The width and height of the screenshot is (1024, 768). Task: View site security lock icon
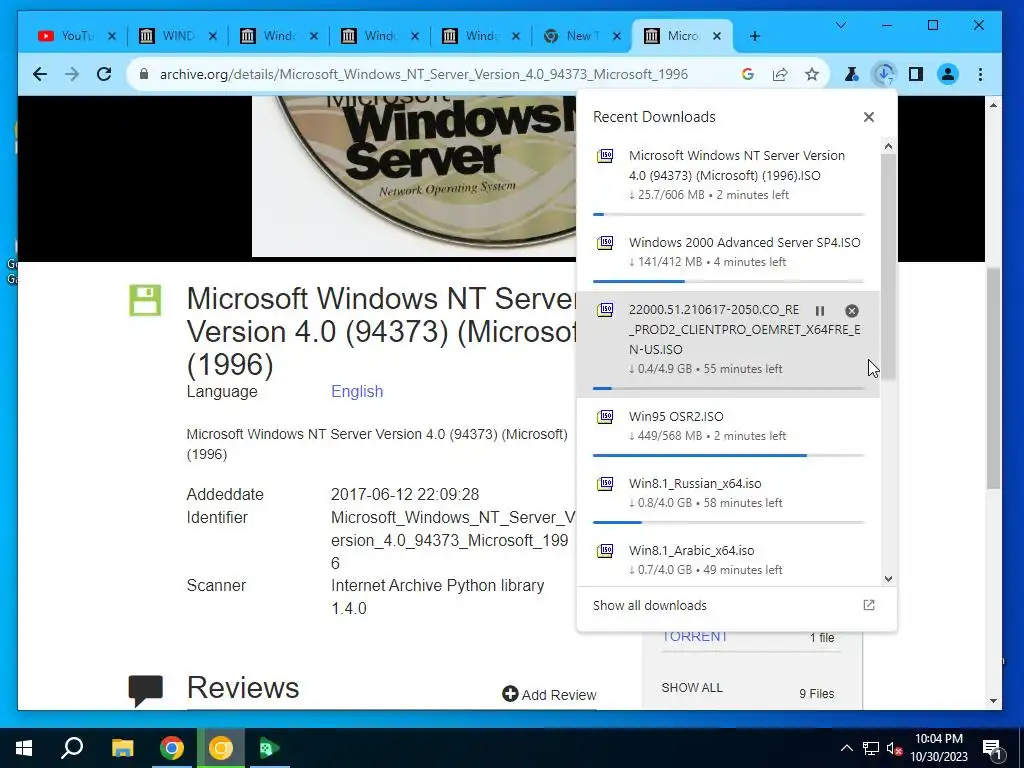coord(144,74)
